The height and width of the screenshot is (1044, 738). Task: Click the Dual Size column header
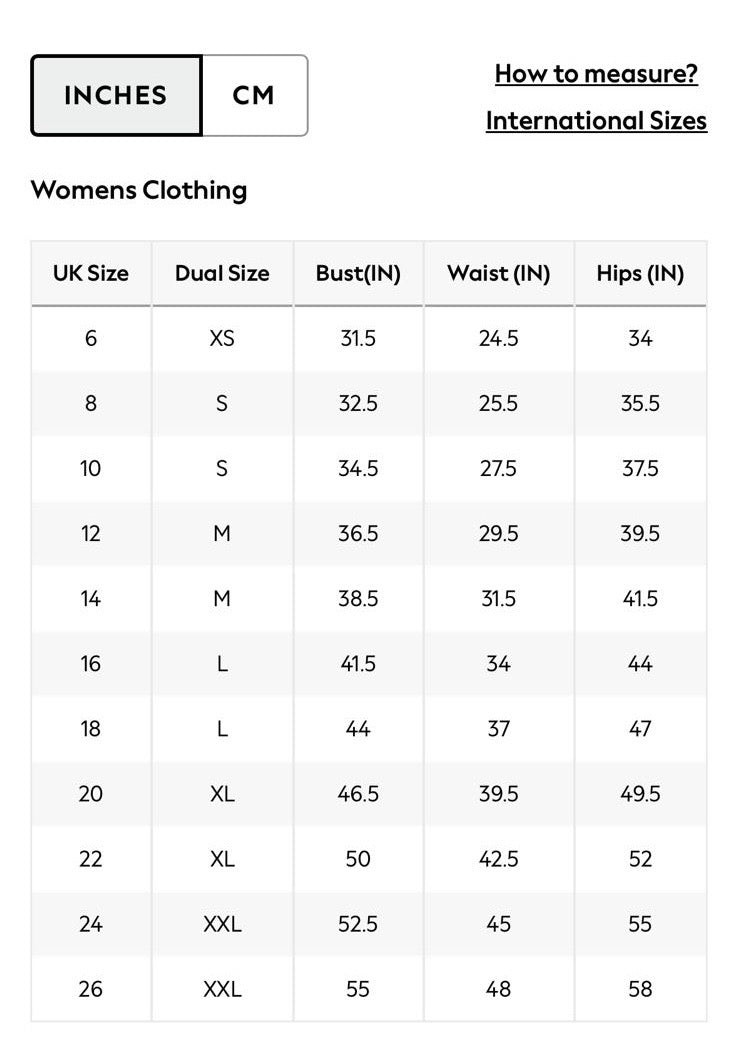tap(222, 274)
